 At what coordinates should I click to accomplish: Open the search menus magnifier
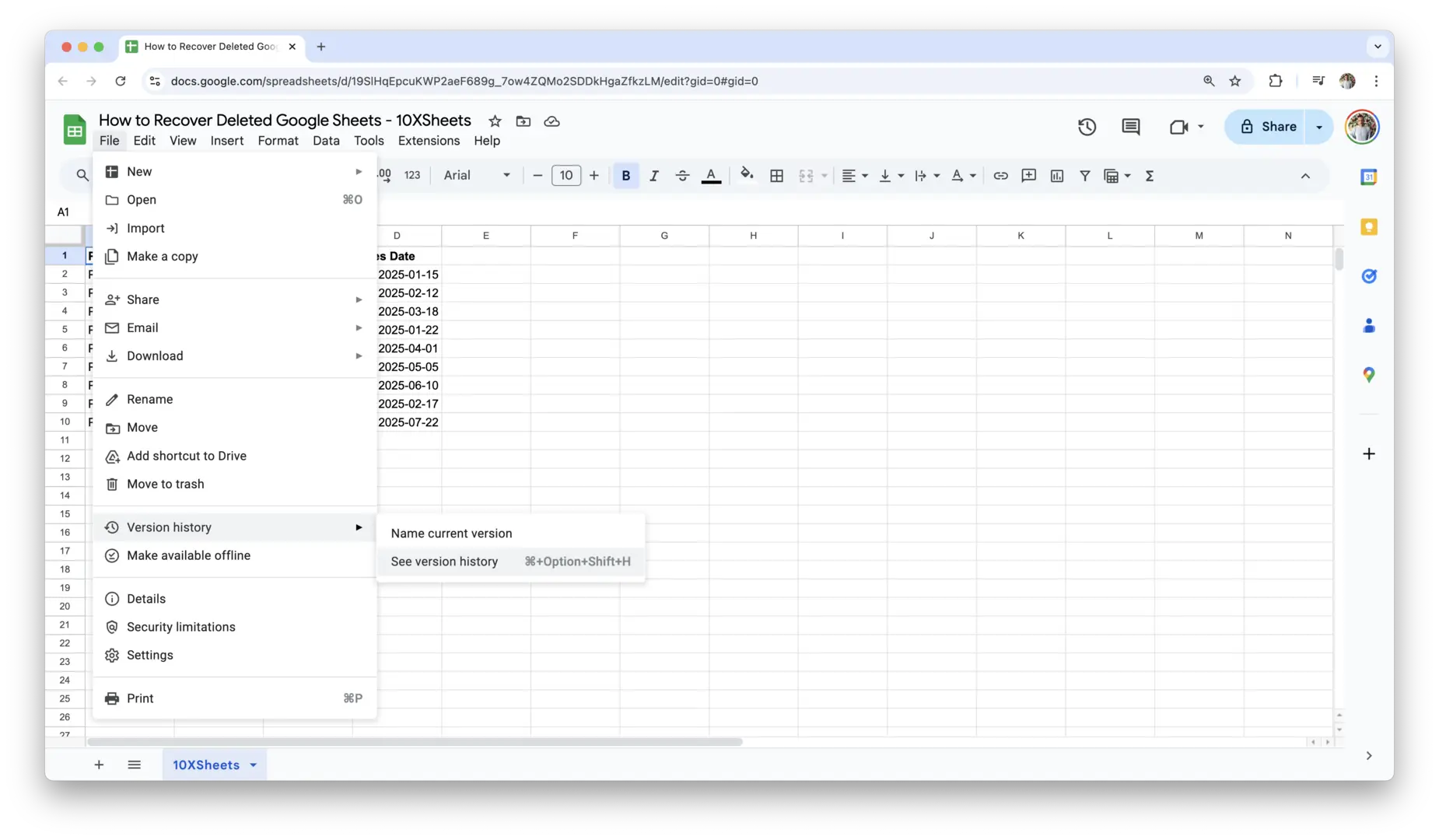[82, 176]
